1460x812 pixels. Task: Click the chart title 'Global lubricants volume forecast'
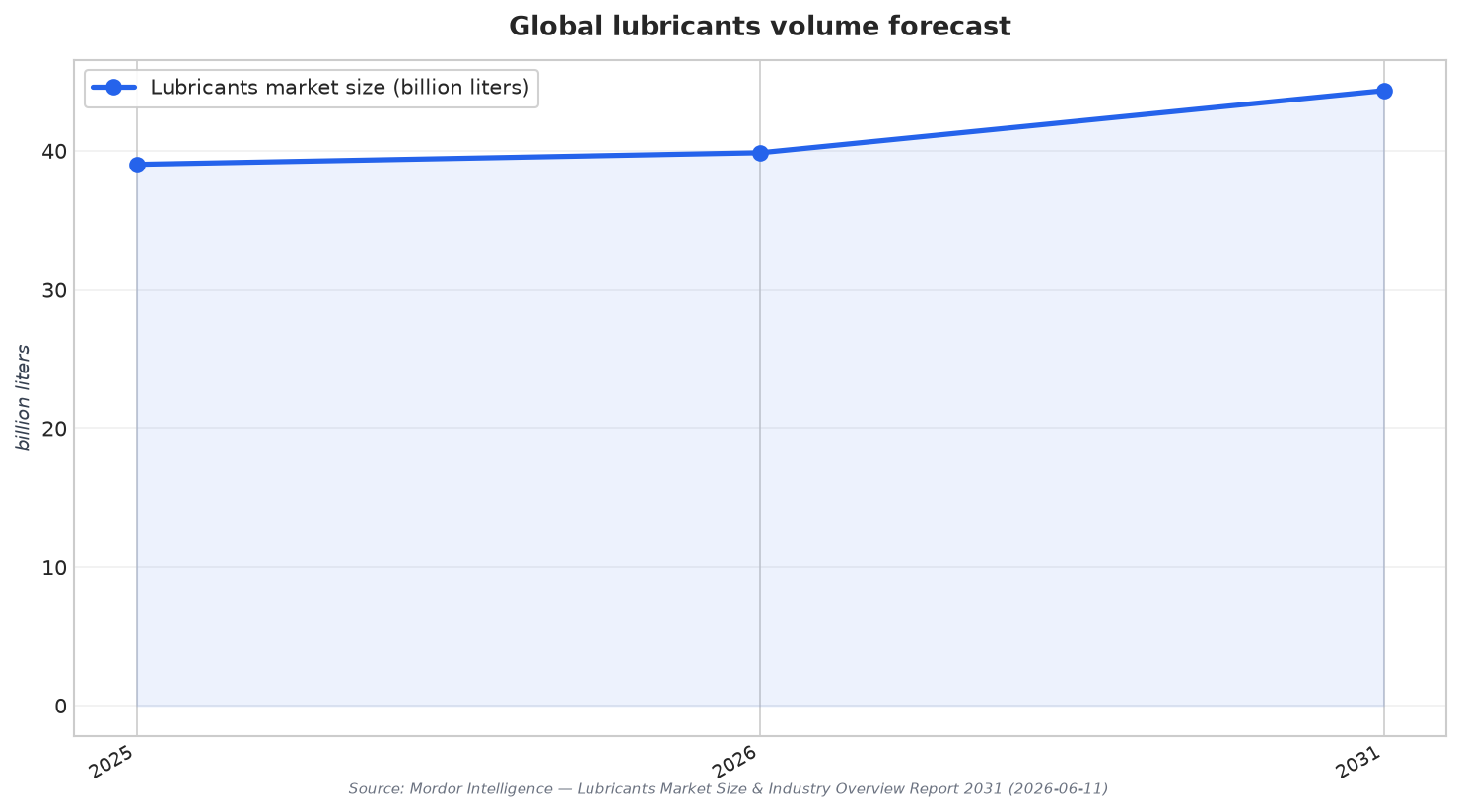759,27
